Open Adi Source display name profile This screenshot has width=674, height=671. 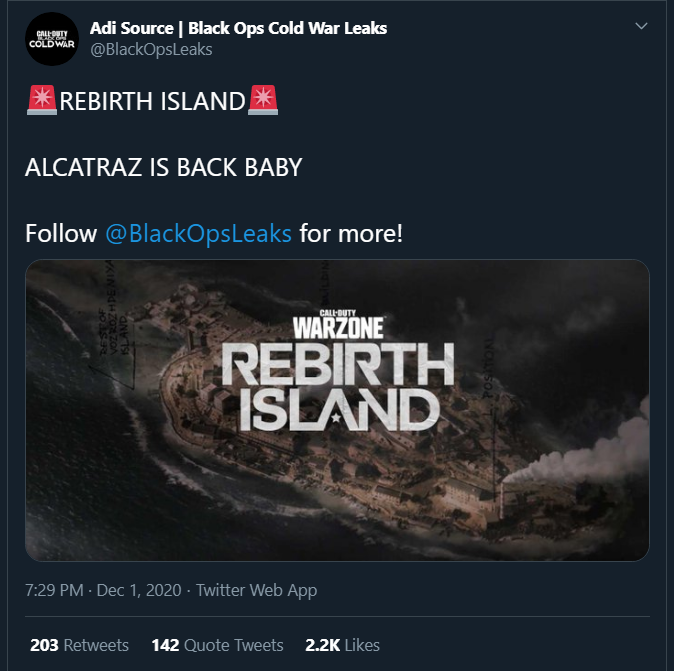tap(238, 28)
